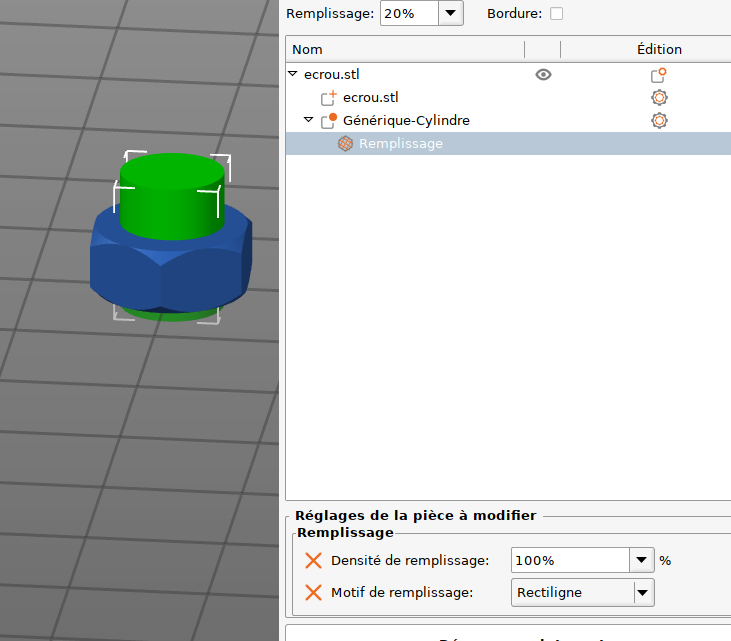Remove the Densité de remplissage override
The width and height of the screenshot is (731, 641).
point(313,560)
